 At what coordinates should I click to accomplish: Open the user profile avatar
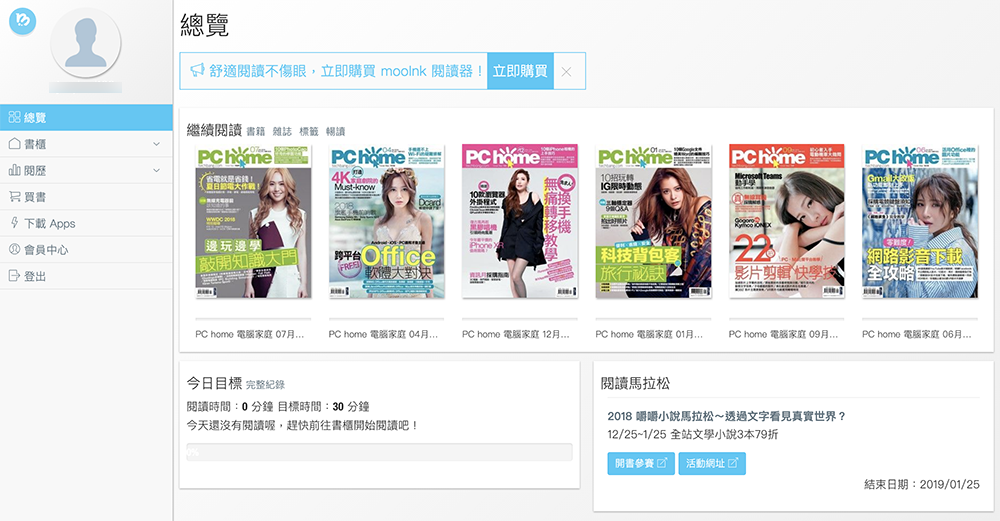coord(85,43)
